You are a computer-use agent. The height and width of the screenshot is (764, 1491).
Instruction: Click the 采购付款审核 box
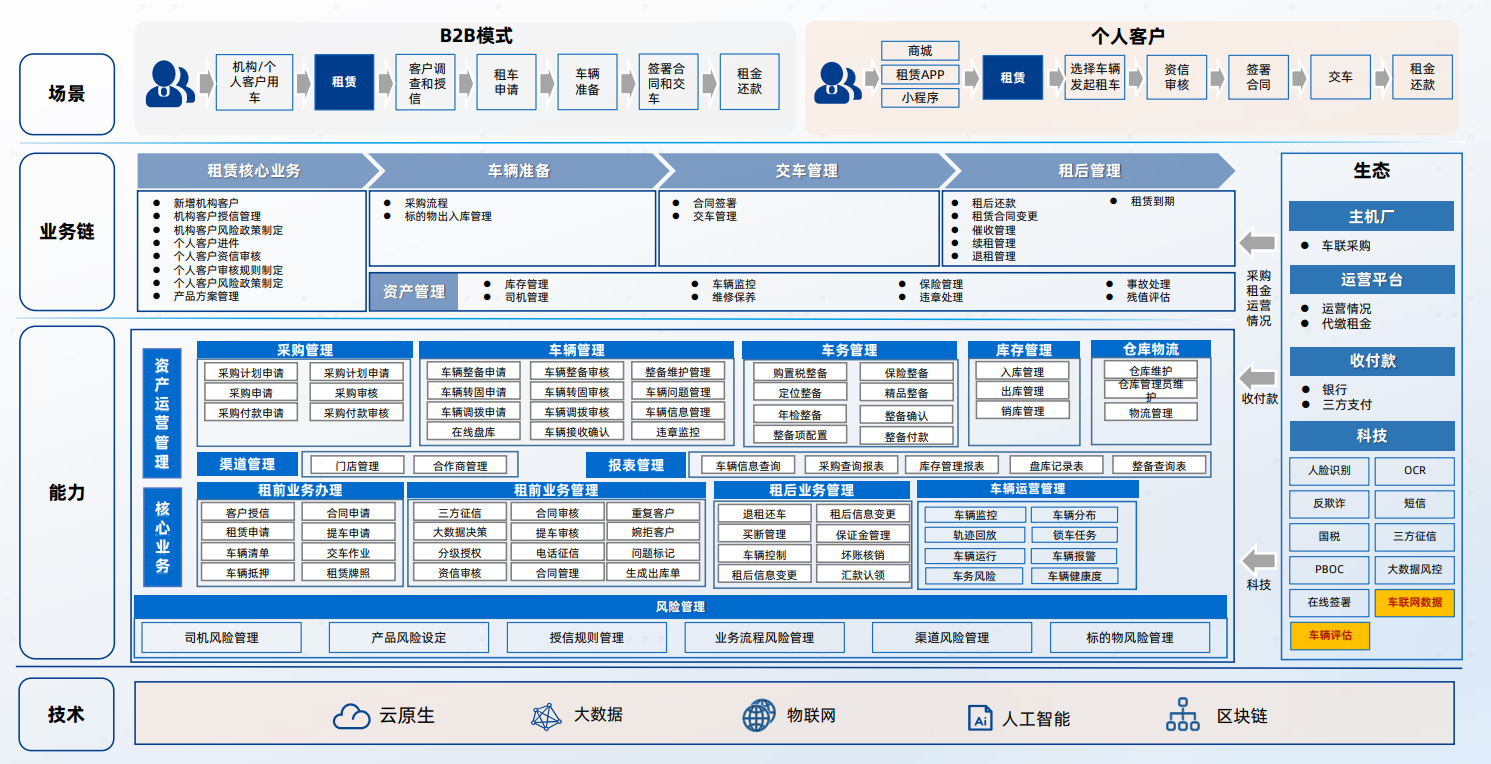tap(356, 412)
